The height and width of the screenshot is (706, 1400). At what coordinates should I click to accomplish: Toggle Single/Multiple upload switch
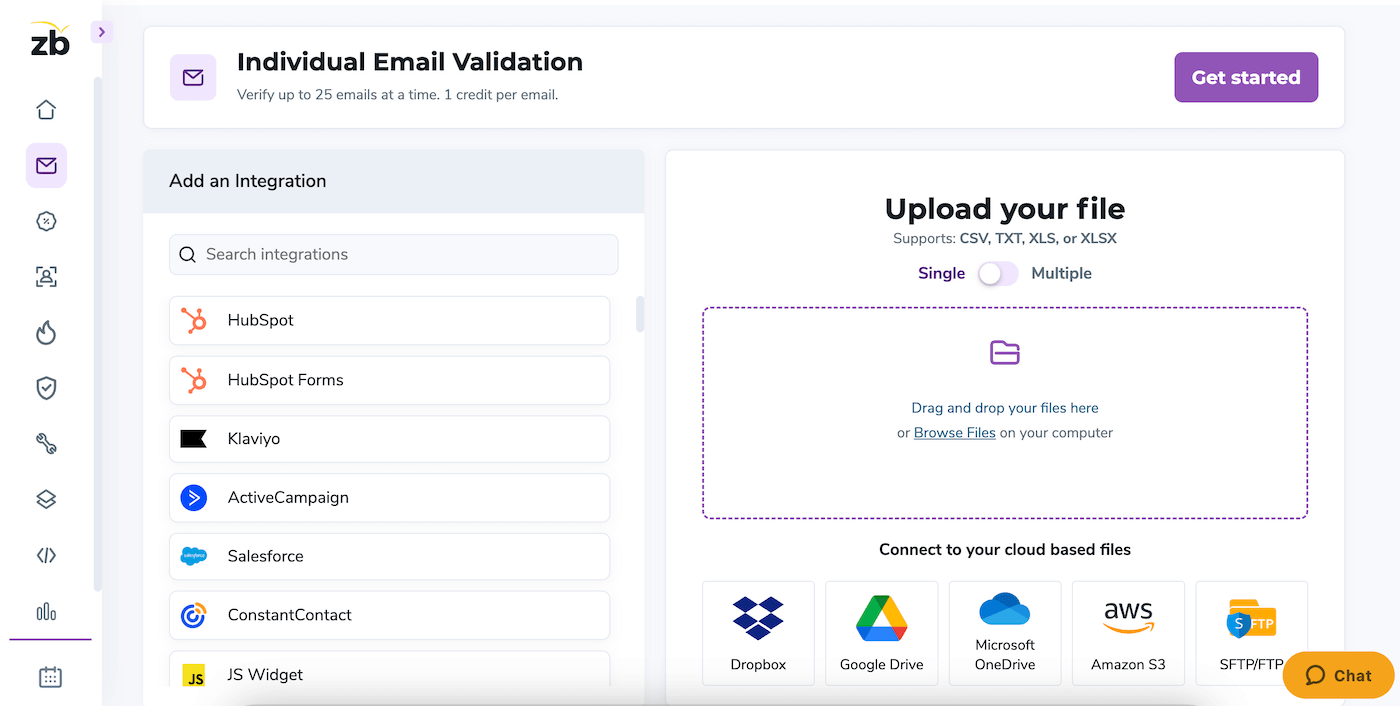[x=998, y=273]
